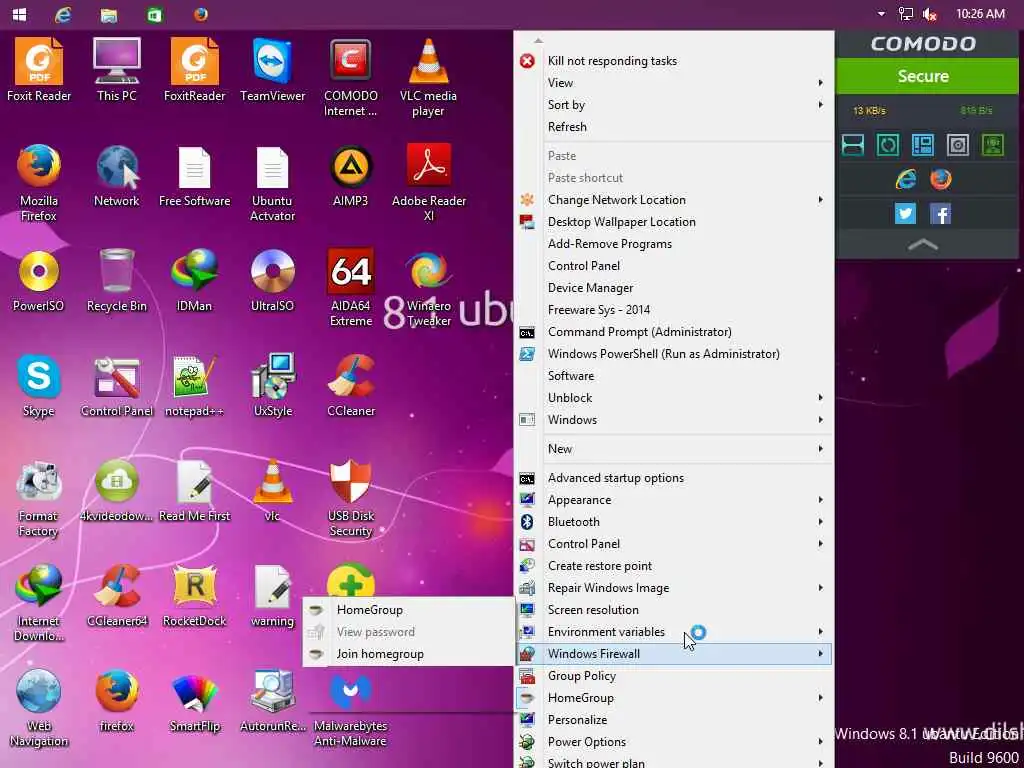
Task: Select the Mozilla Firefox desktop shortcut
Action: 39,182
